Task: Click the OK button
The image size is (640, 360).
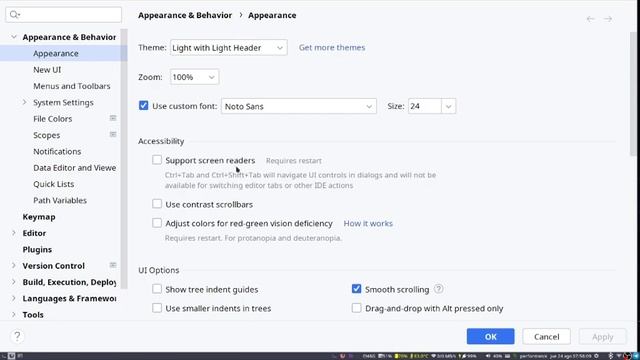Action: 491,336
